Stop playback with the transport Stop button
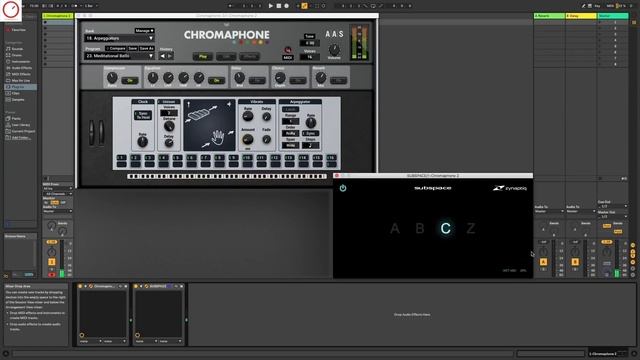Viewport: 640px width, 360px height. [x=279, y=6]
